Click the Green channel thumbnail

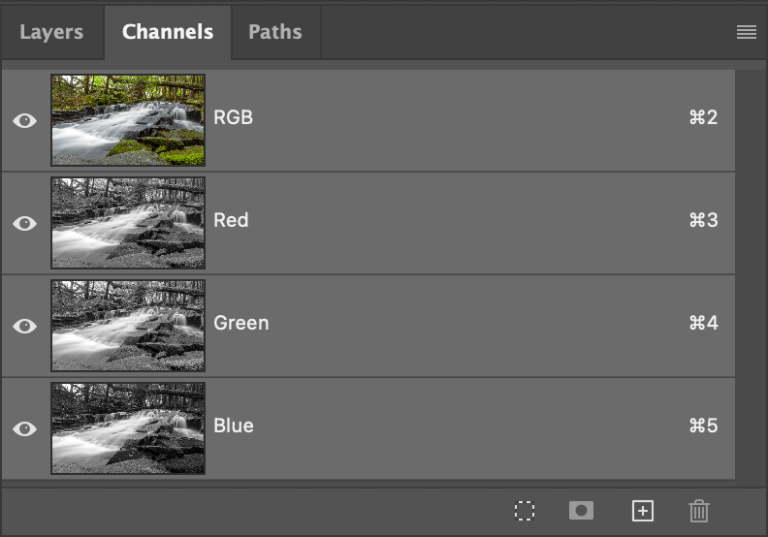pos(128,326)
